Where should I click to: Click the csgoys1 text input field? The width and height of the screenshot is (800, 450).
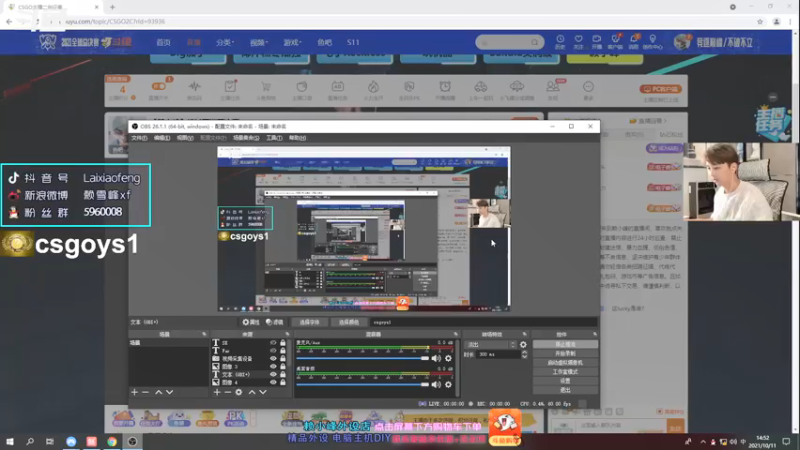click(x=483, y=322)
